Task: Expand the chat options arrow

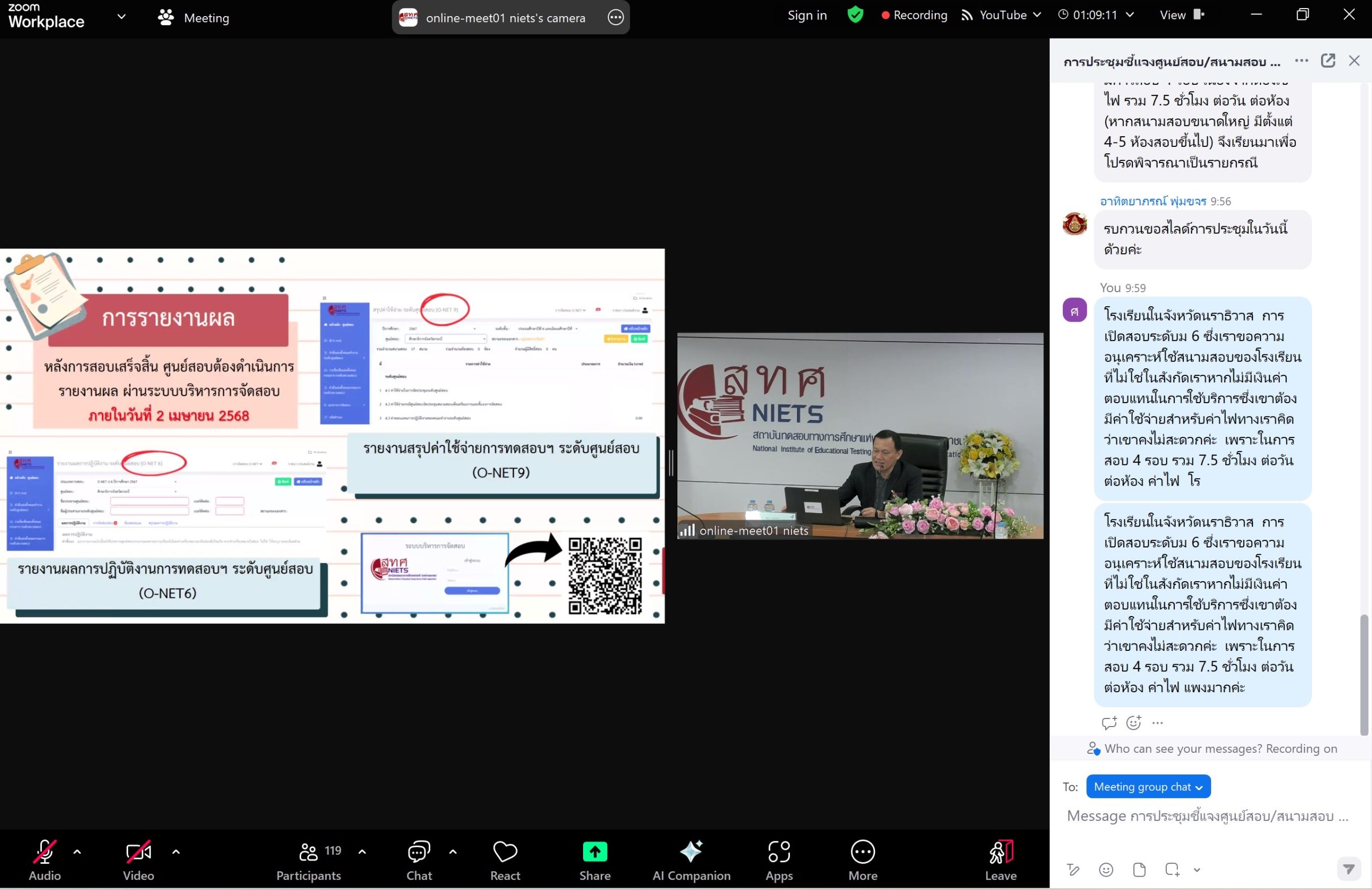Action: point(453,851)
